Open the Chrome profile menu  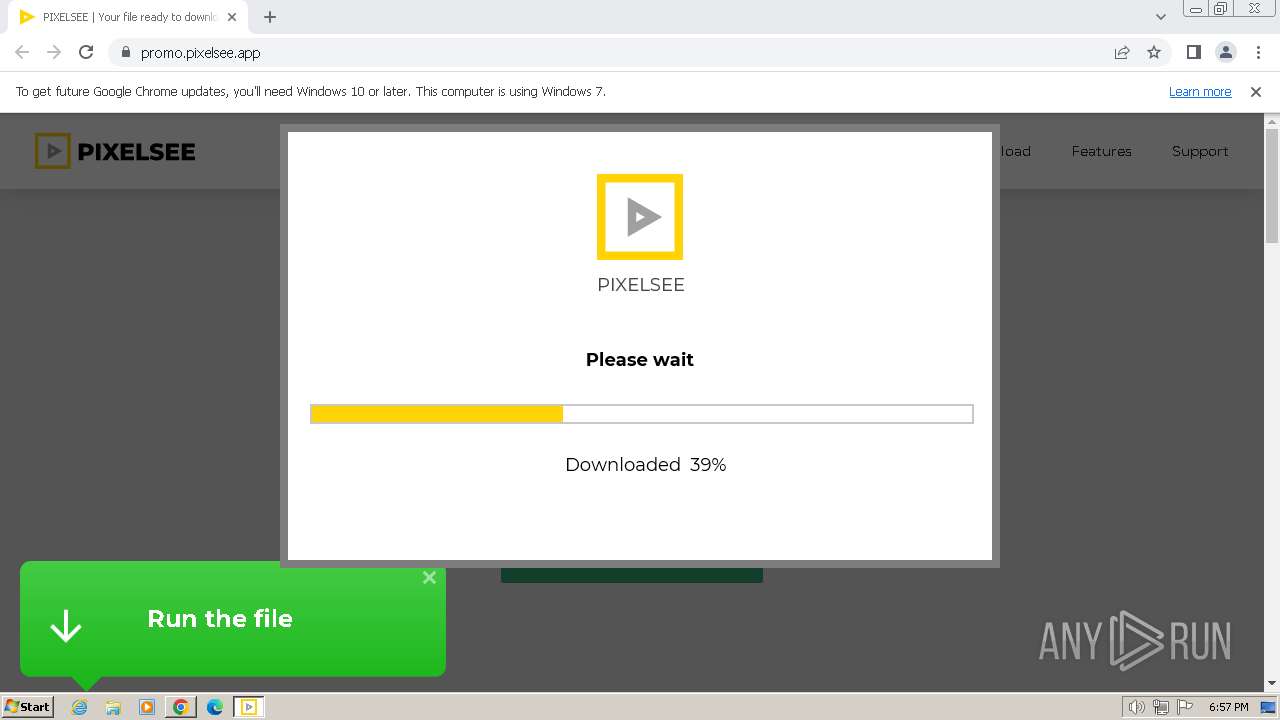[1225, 52]
